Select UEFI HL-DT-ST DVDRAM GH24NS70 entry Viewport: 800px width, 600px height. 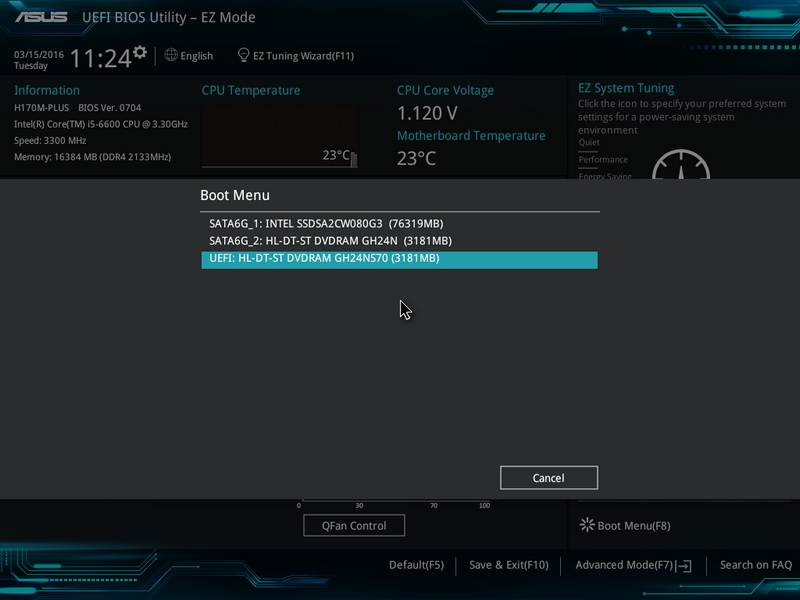[x=399, y=260]
